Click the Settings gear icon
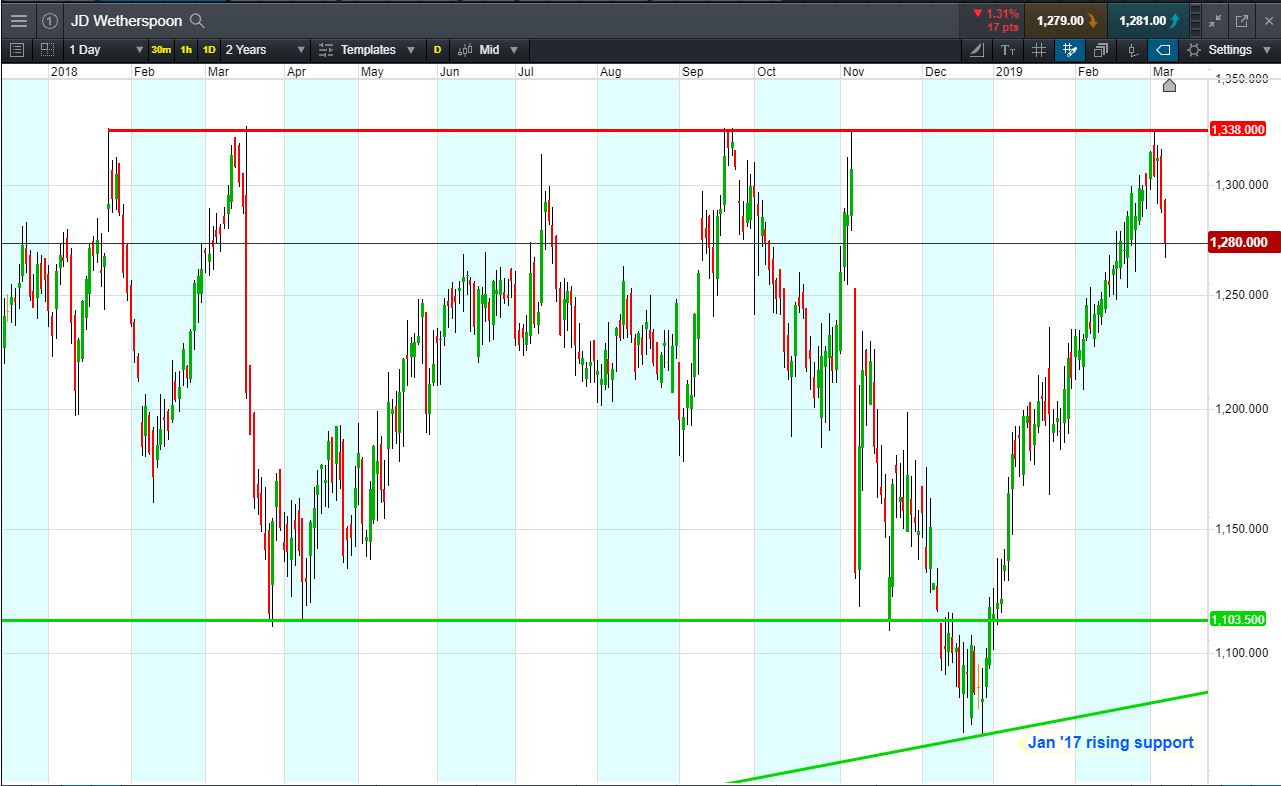 point(1194,50)
